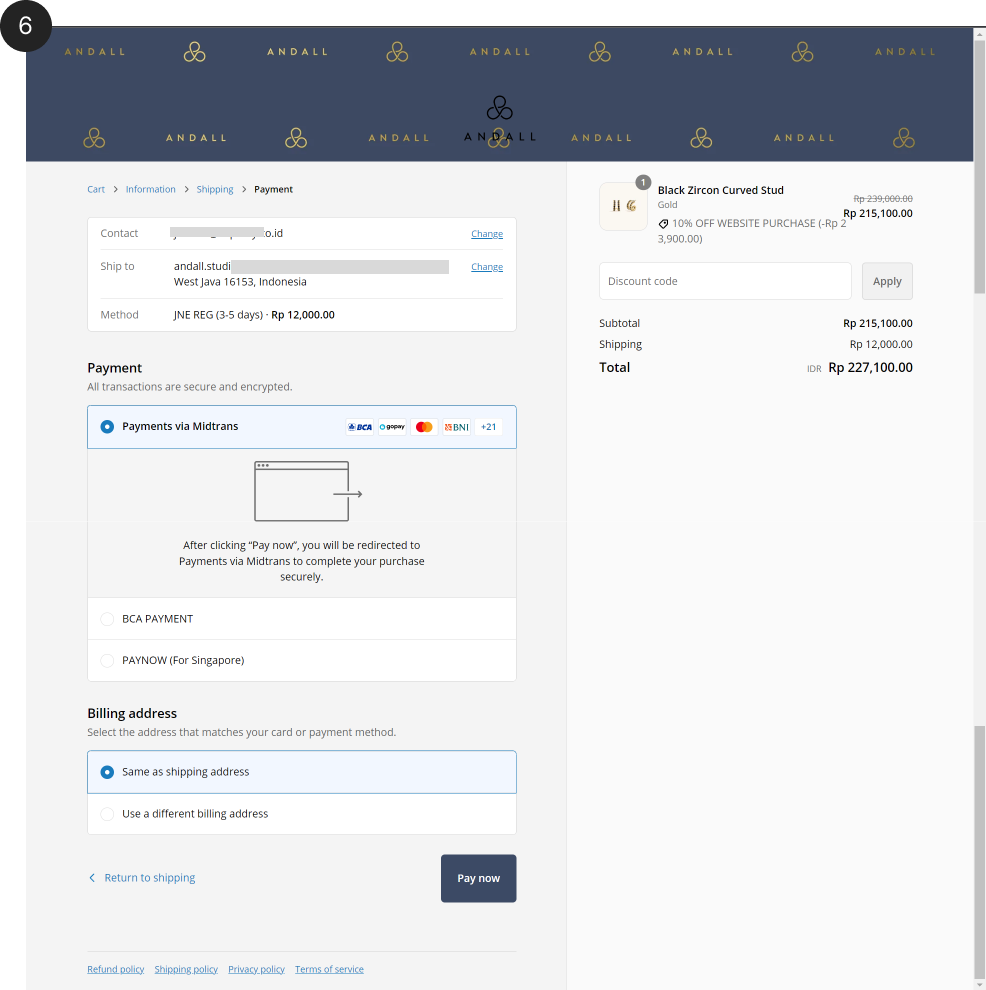
Task: Go to Cart breadcrumb step
Action: click(x=96, y=189)
